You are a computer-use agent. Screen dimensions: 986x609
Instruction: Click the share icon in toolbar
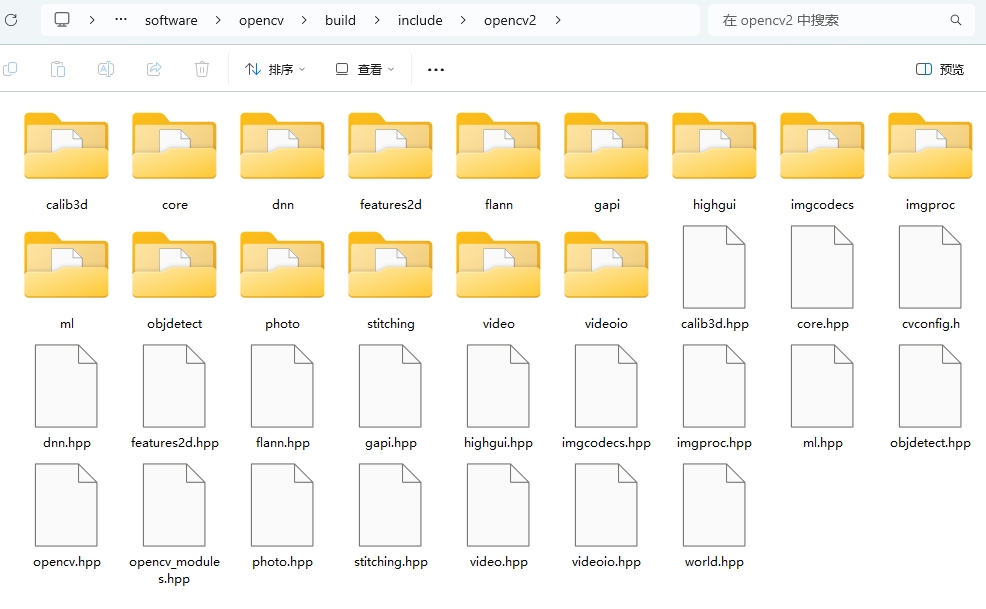click(154, 69)
